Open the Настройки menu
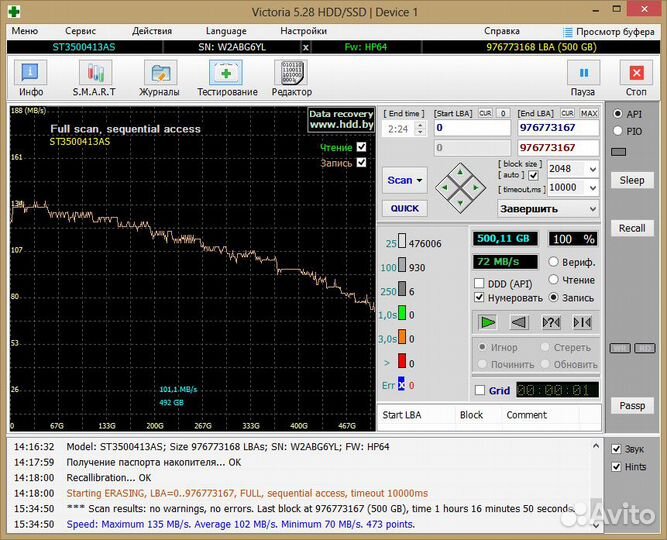This screenshot has height=540, width=667. [303, 31]
